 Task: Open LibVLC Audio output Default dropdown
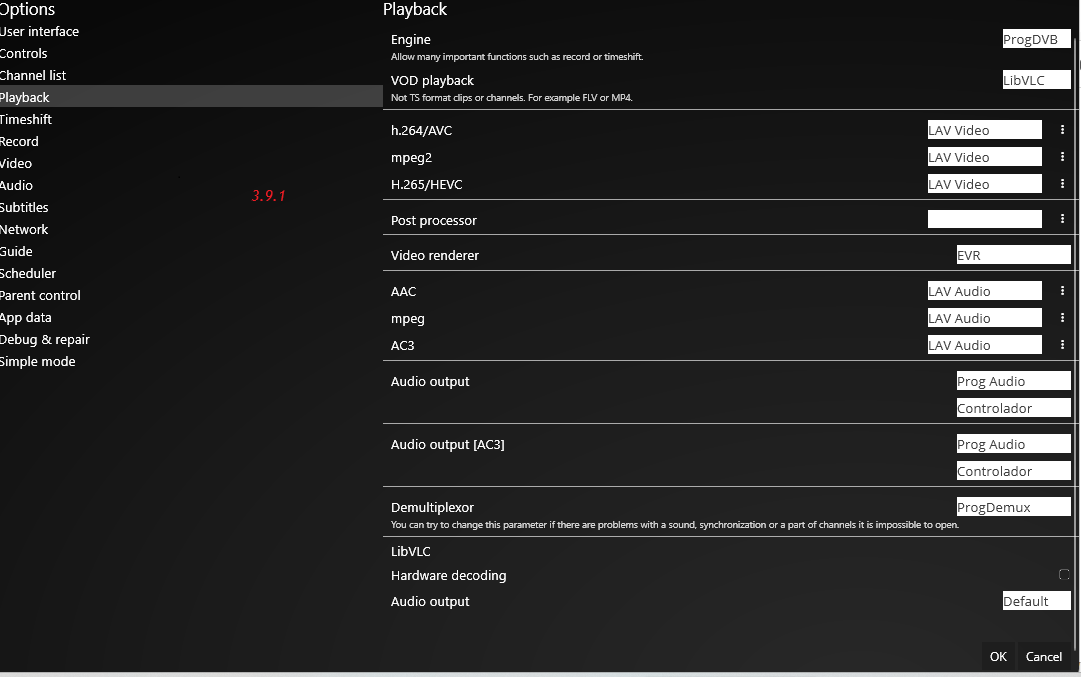tap(1036, 601)
